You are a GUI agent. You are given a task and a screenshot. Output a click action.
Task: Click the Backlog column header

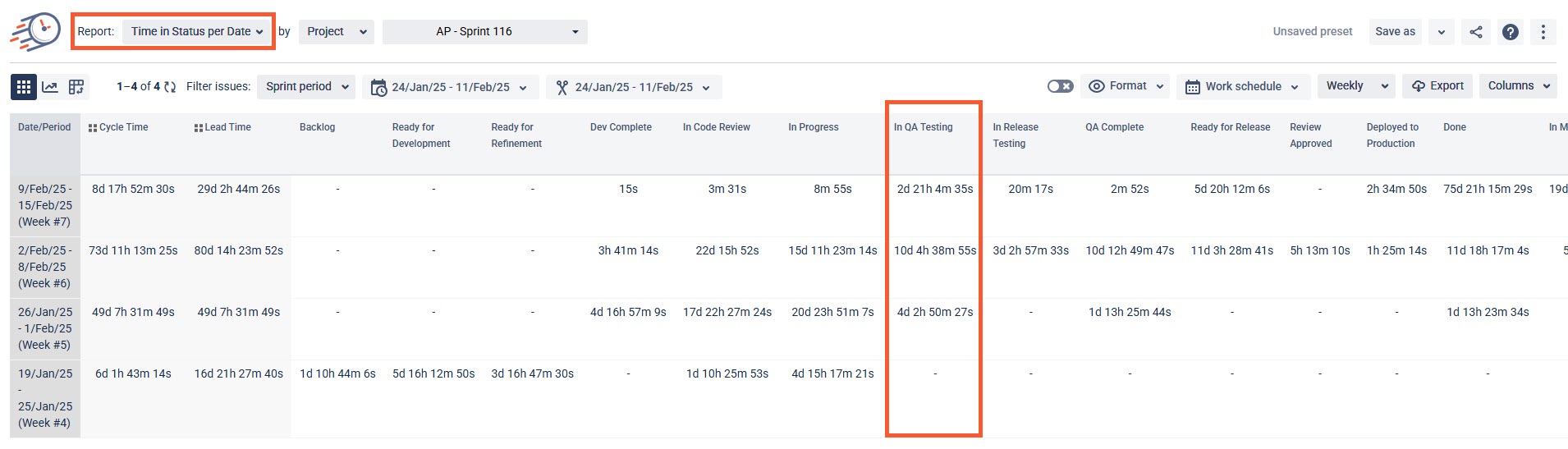(x=317, y=127)
